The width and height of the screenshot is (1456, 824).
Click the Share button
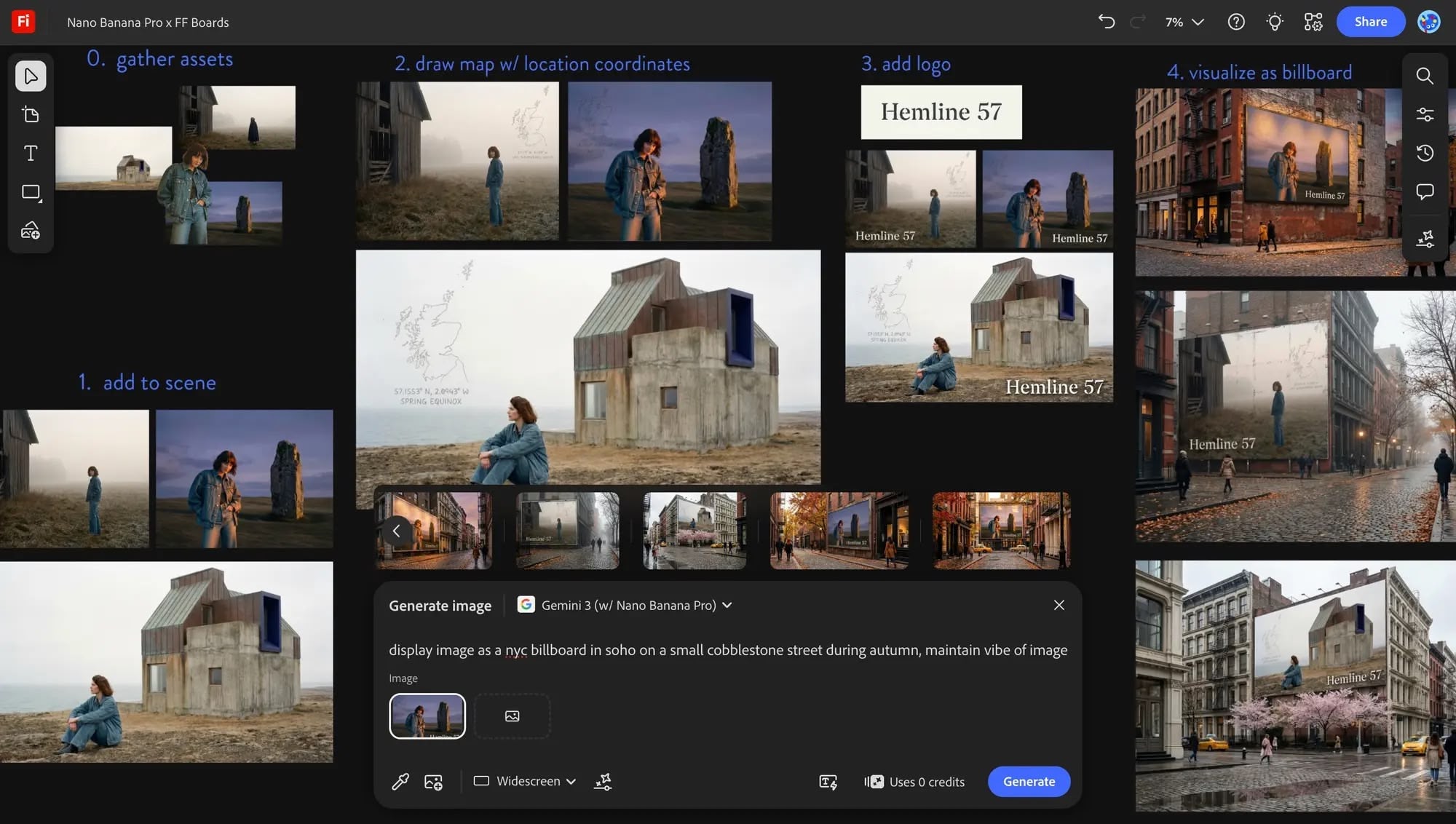tap(1370, 21)
